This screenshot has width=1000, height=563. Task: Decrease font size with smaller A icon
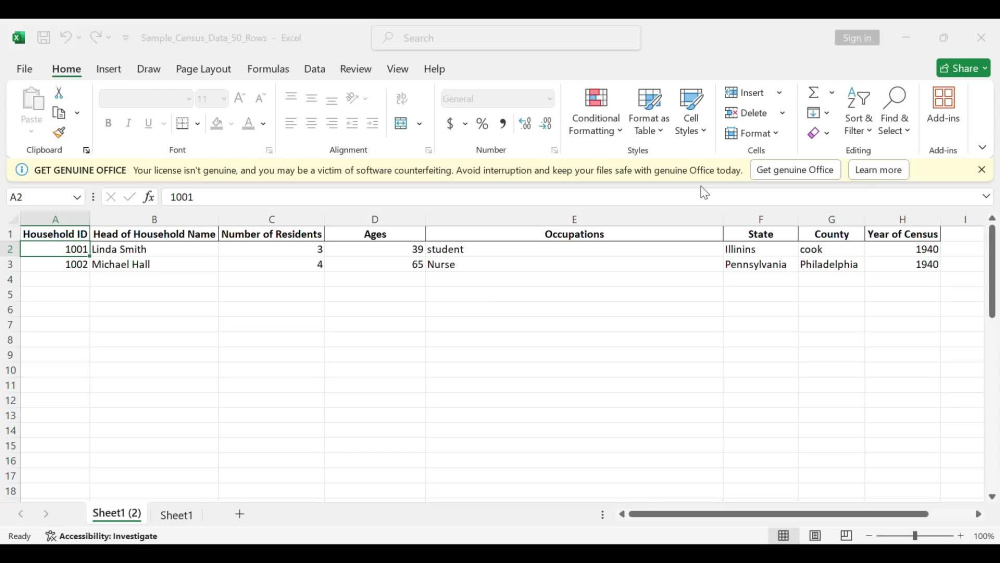[260, 98]
